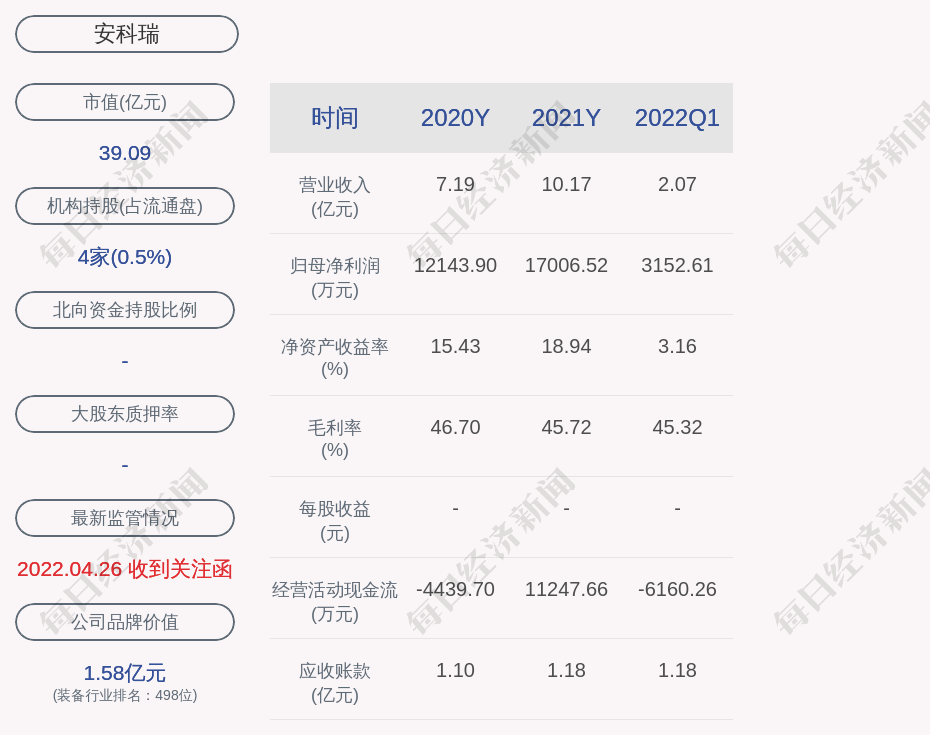Click the market value 39.09
The height and width of the screenshot is (735, 930).
(x=125, y=153)
